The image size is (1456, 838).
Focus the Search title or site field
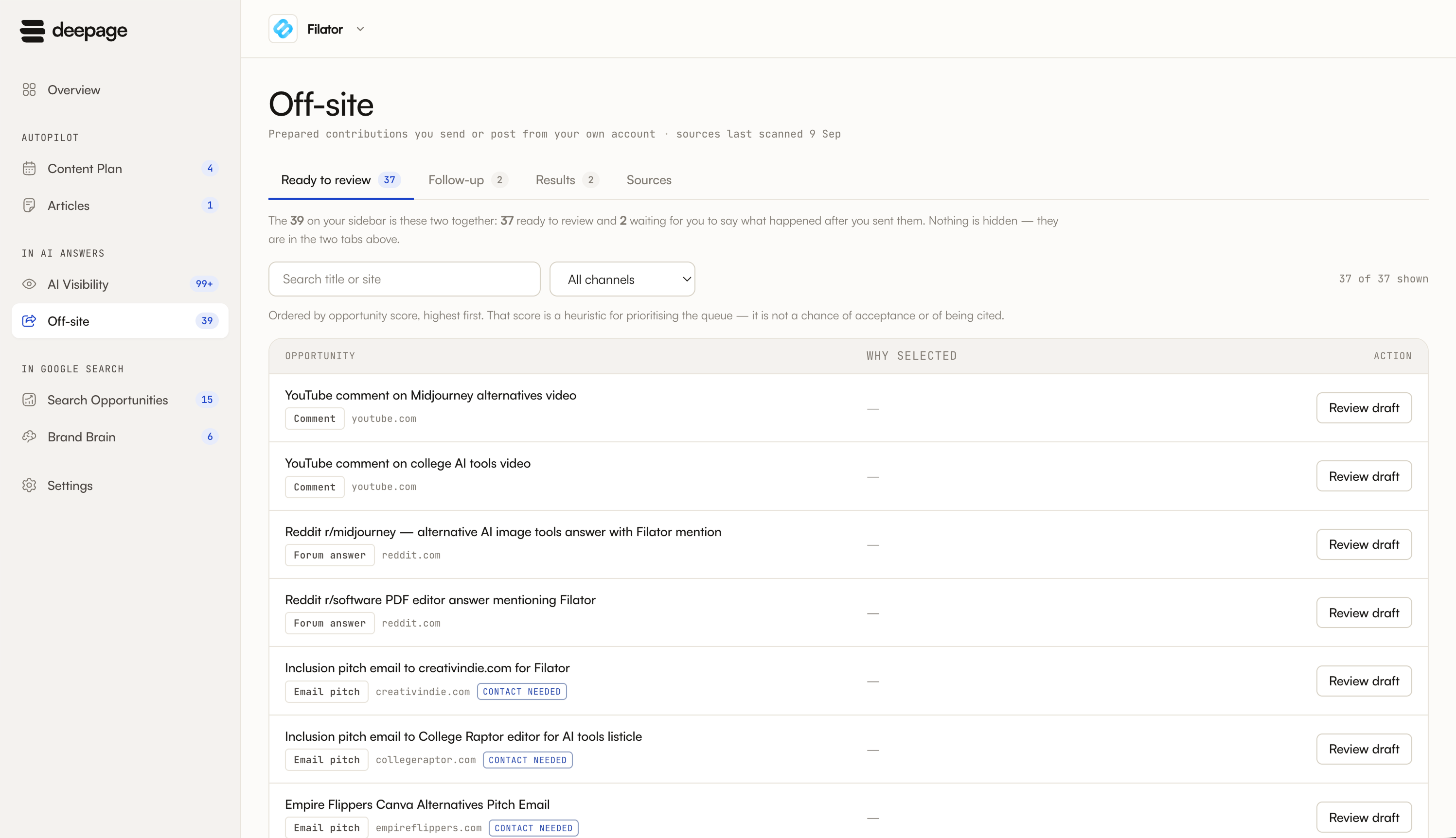(x=404, y=279)
